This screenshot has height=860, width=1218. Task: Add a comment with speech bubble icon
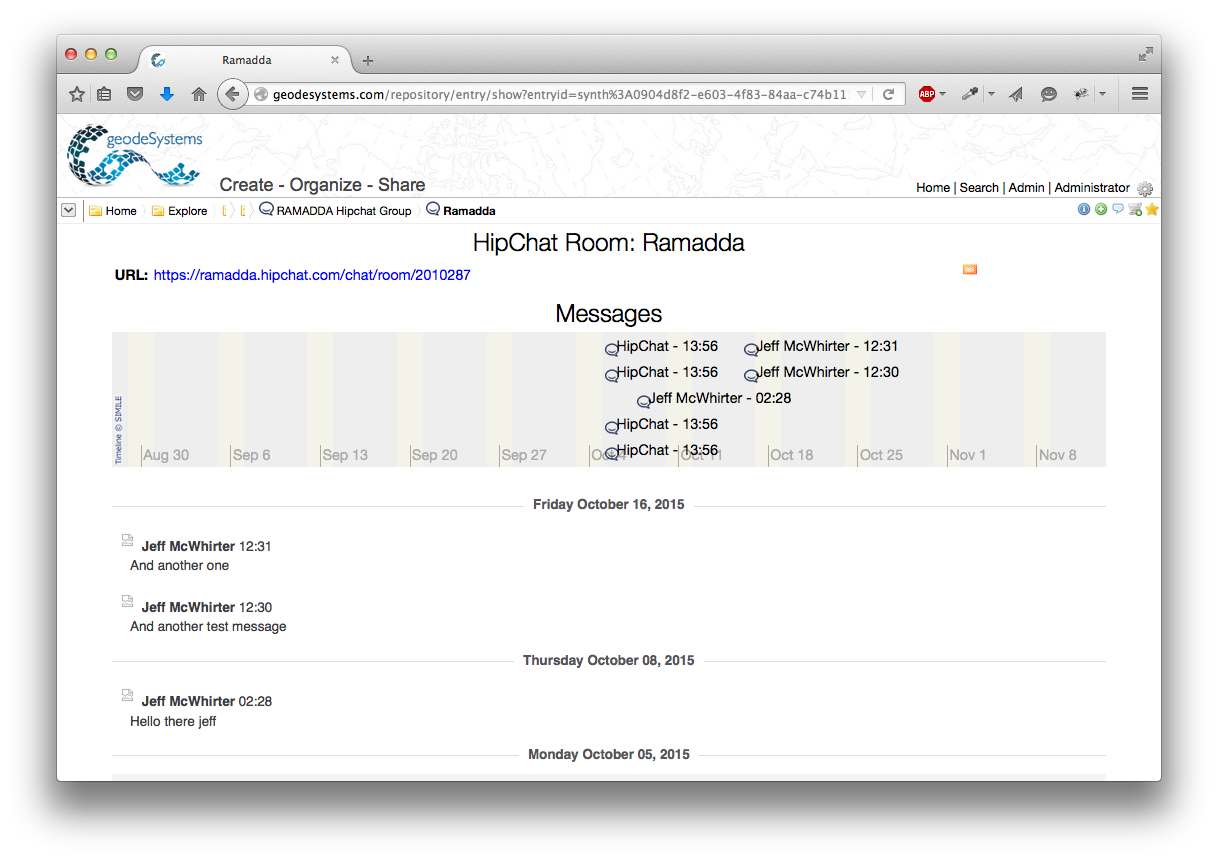click(1118, 209)
